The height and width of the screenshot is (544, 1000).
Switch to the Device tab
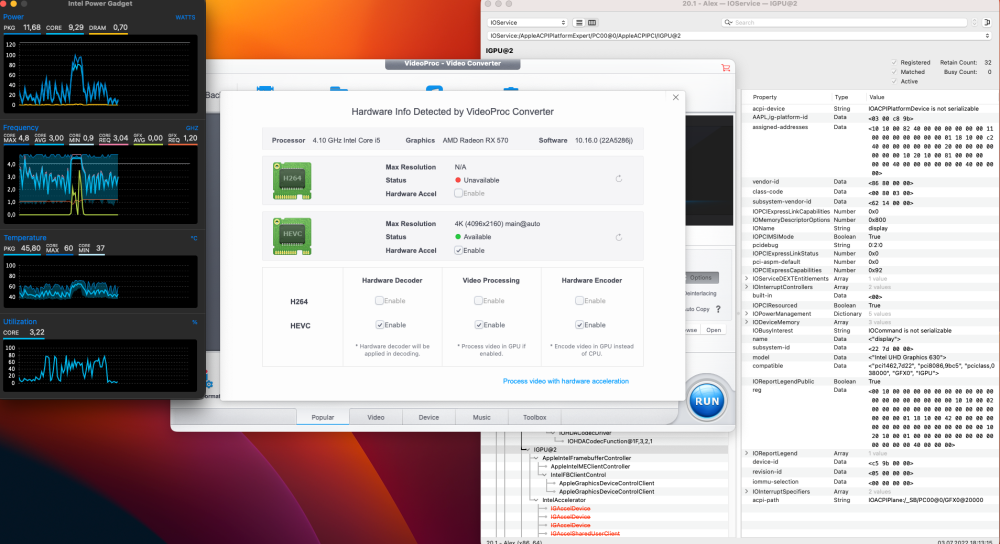point(429,417)
